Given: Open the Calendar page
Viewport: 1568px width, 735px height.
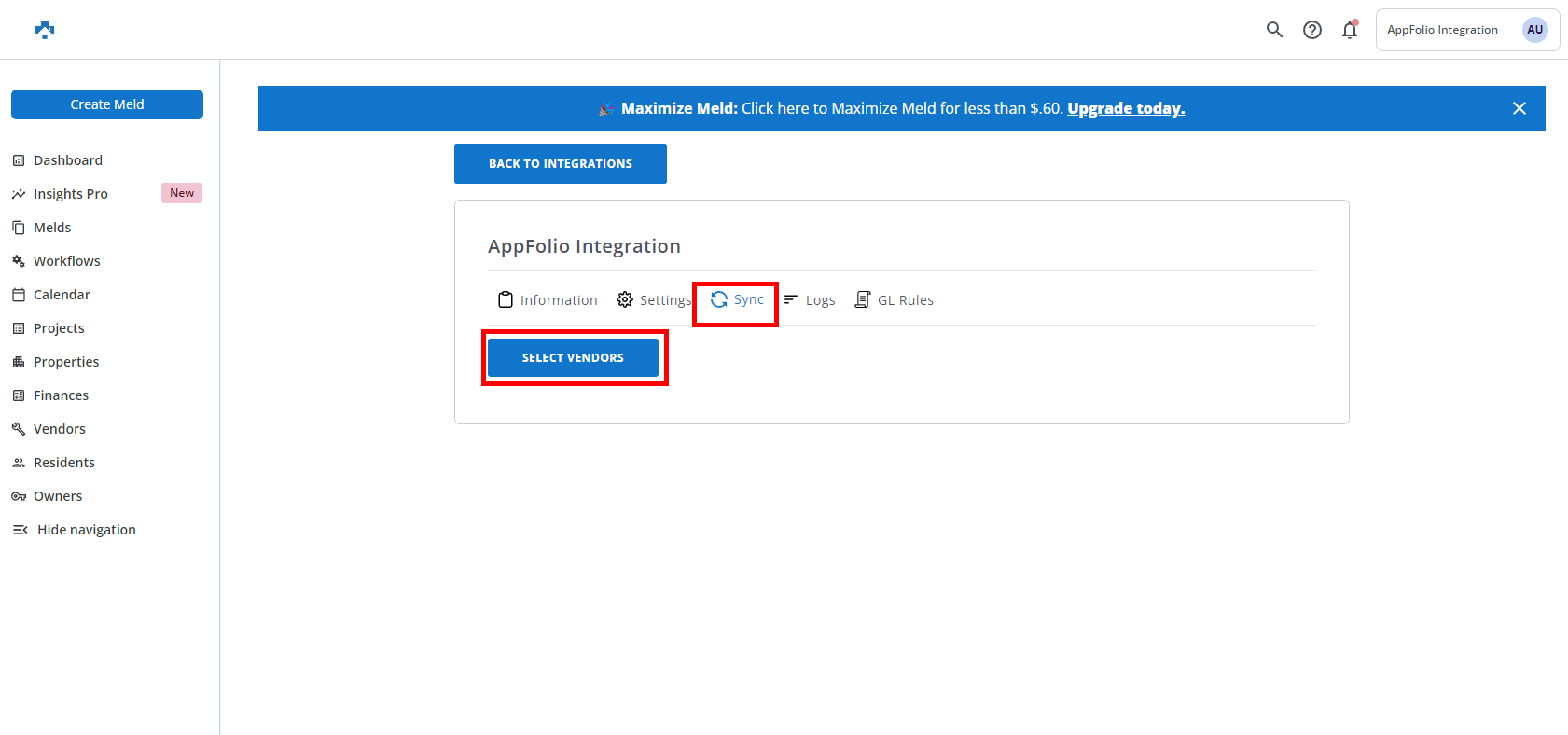Looking at the screenshot, I should [x=62, y=295].
